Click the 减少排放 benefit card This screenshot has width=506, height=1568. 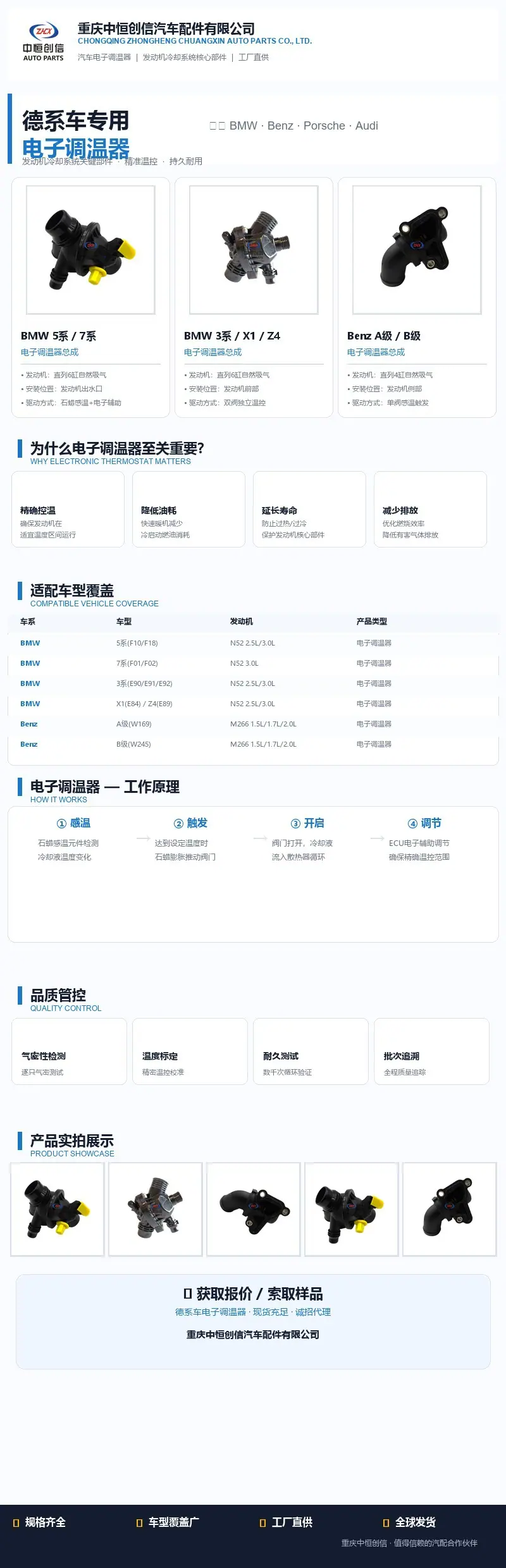(x=430, y=509)
